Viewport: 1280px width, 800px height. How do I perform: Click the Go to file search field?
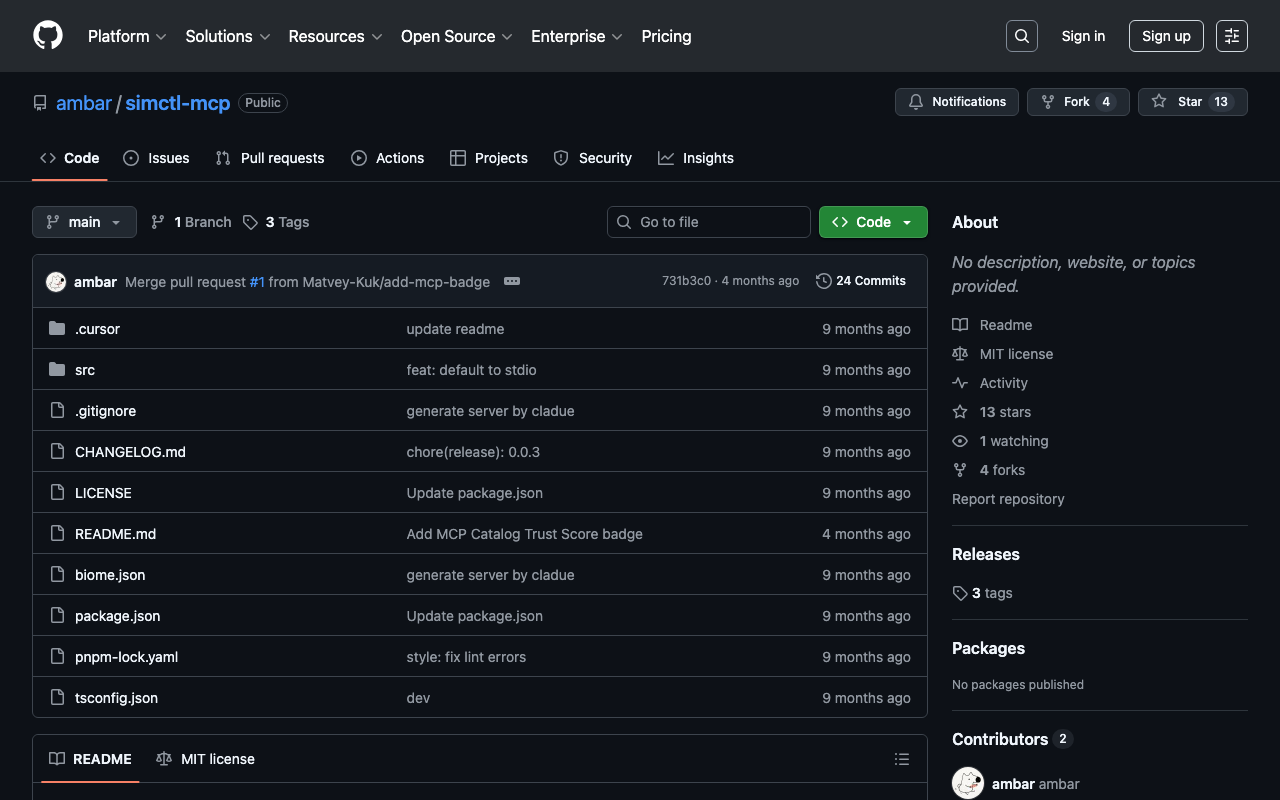pyautogui.click(x=709, y=222)
